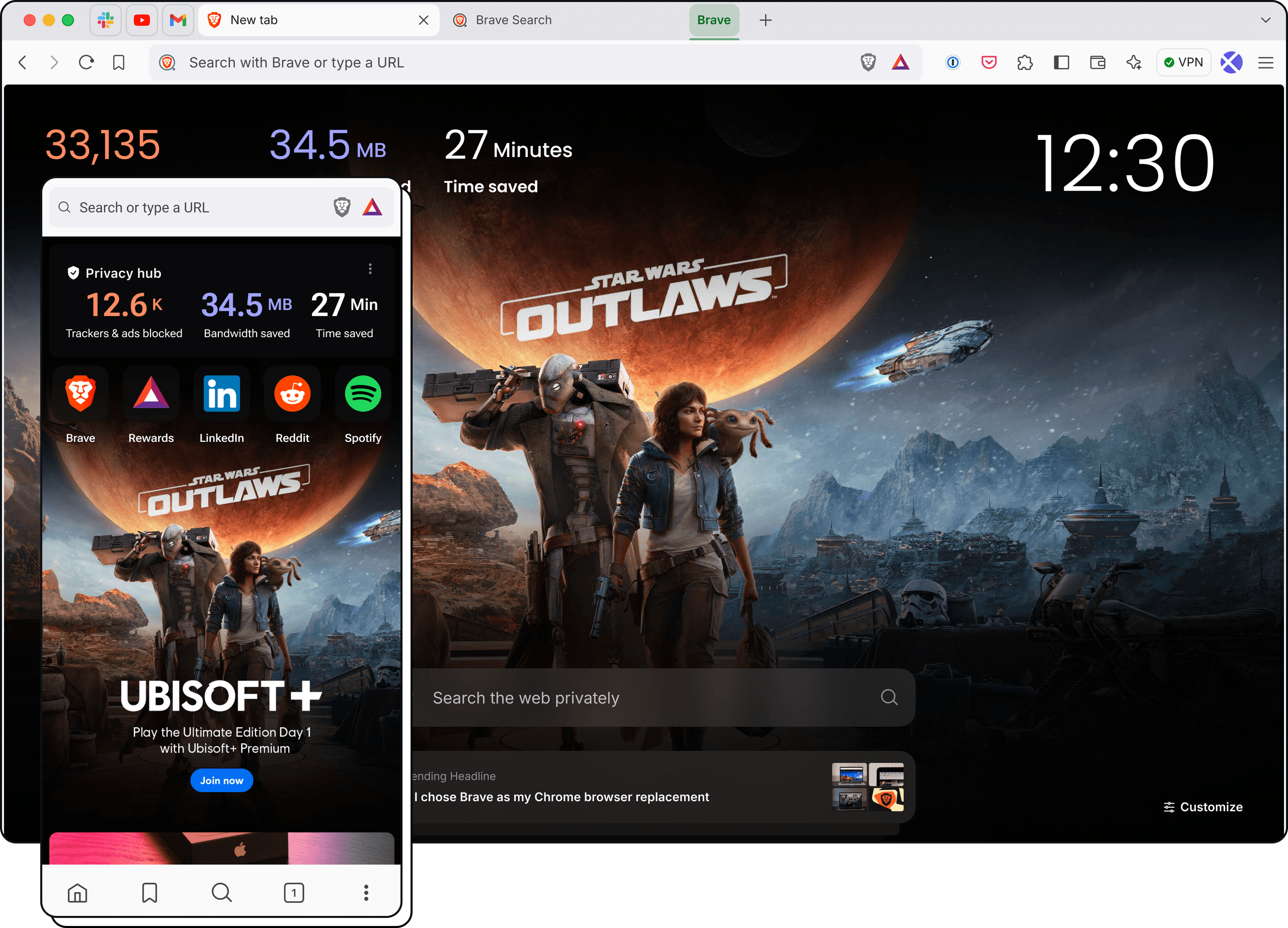Expand the tab search dropdown chevron
Image resolution: width=1288 pixels, height=928 pixels.
[1265, 21]
